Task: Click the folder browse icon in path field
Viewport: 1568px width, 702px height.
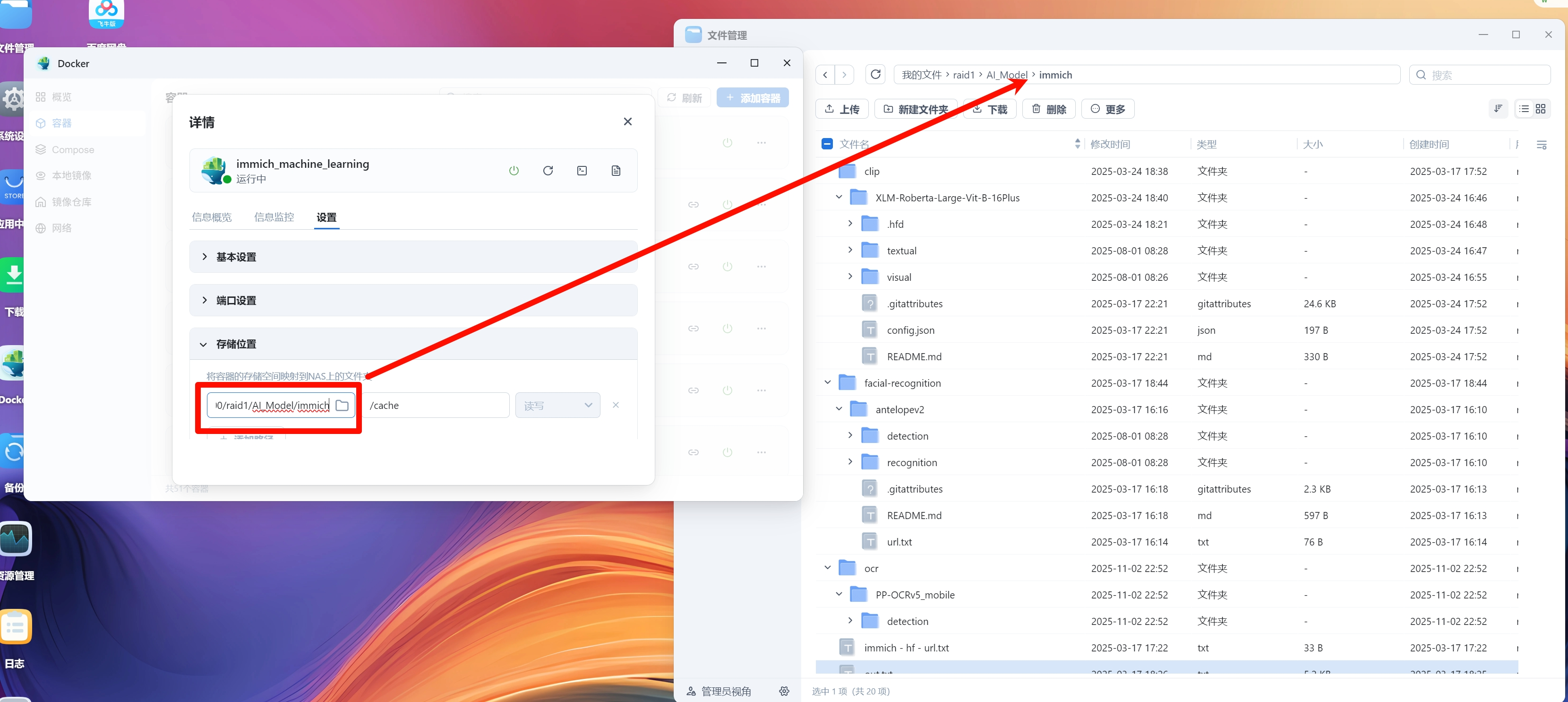Action: pos(342,406)
